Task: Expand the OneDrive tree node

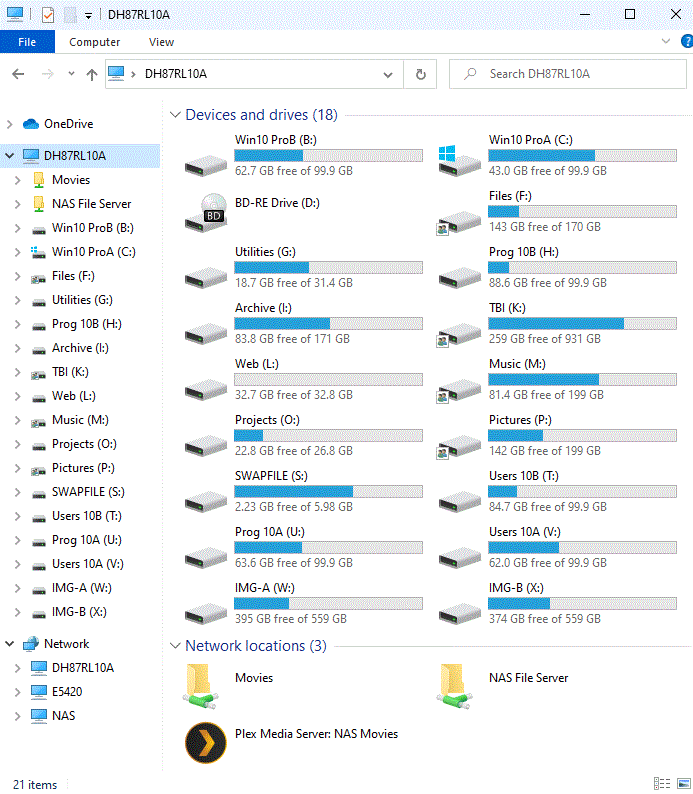Action: click(10, 124)
